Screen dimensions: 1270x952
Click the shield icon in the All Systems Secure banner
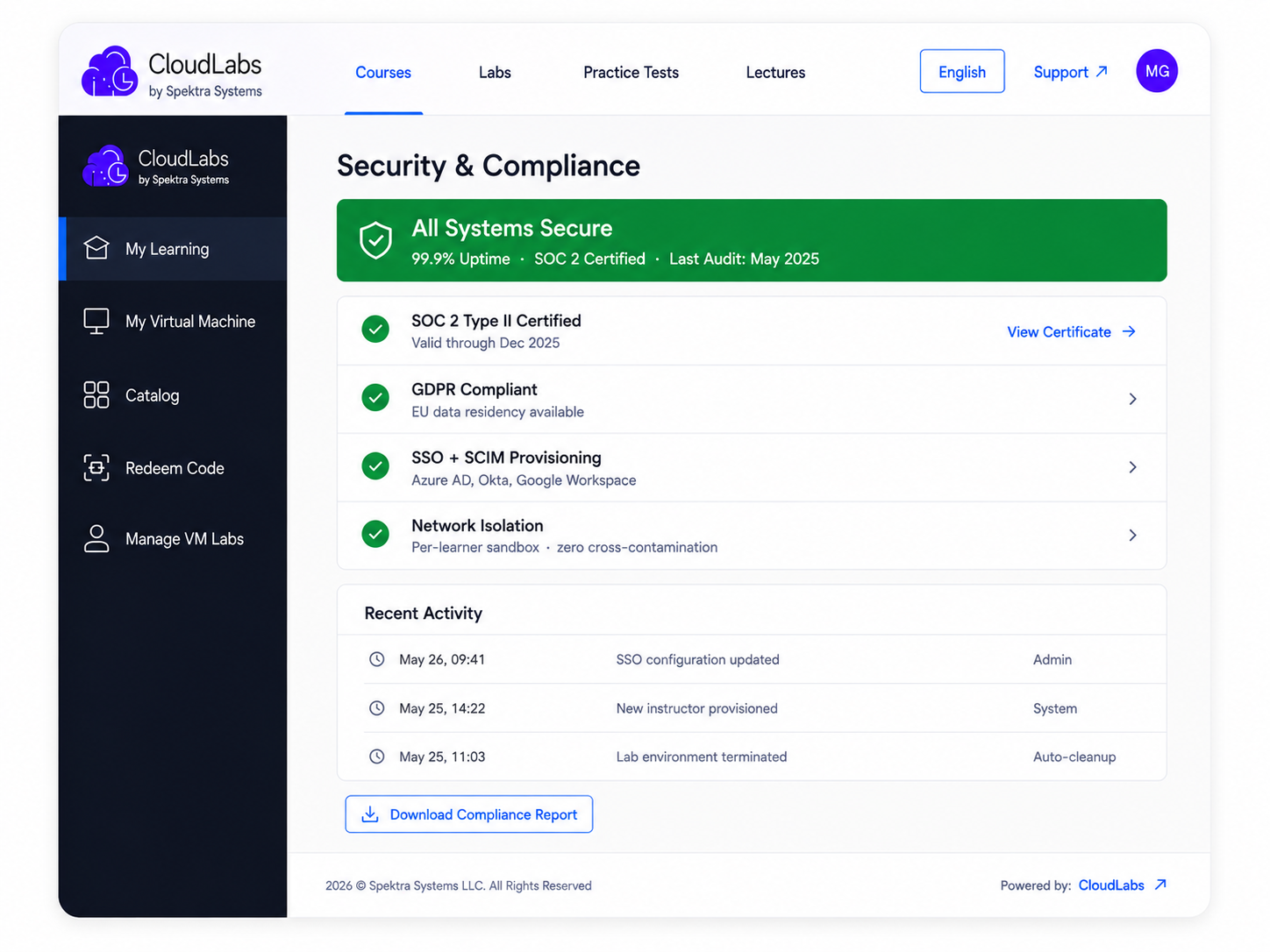(x=375, y=240)
